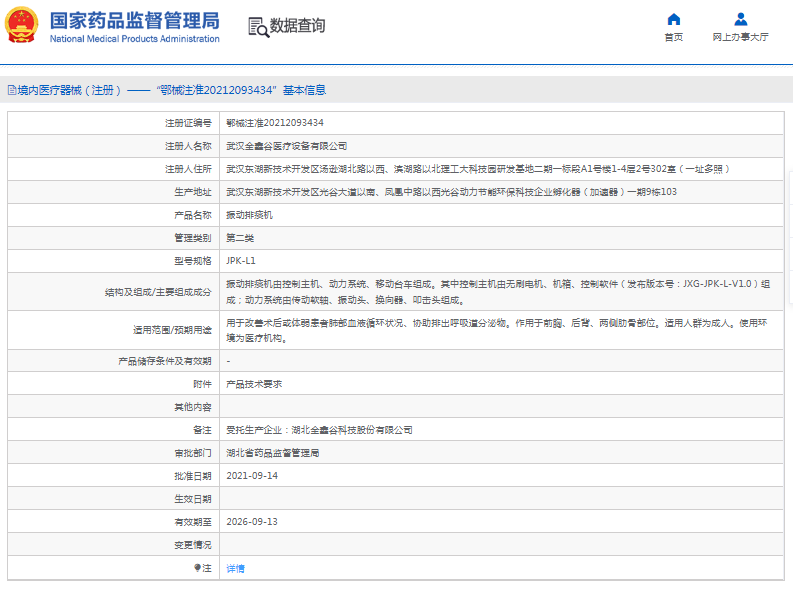Click the 审批部门 row label
Screen dimensions: 793x589
pyautogui.click(x=193, y=453)
